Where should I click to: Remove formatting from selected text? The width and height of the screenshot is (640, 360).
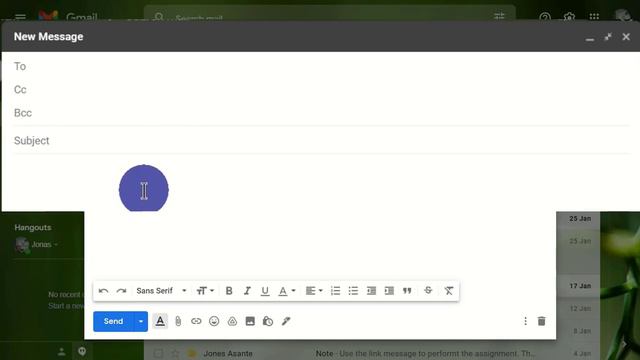coord(449,291)
